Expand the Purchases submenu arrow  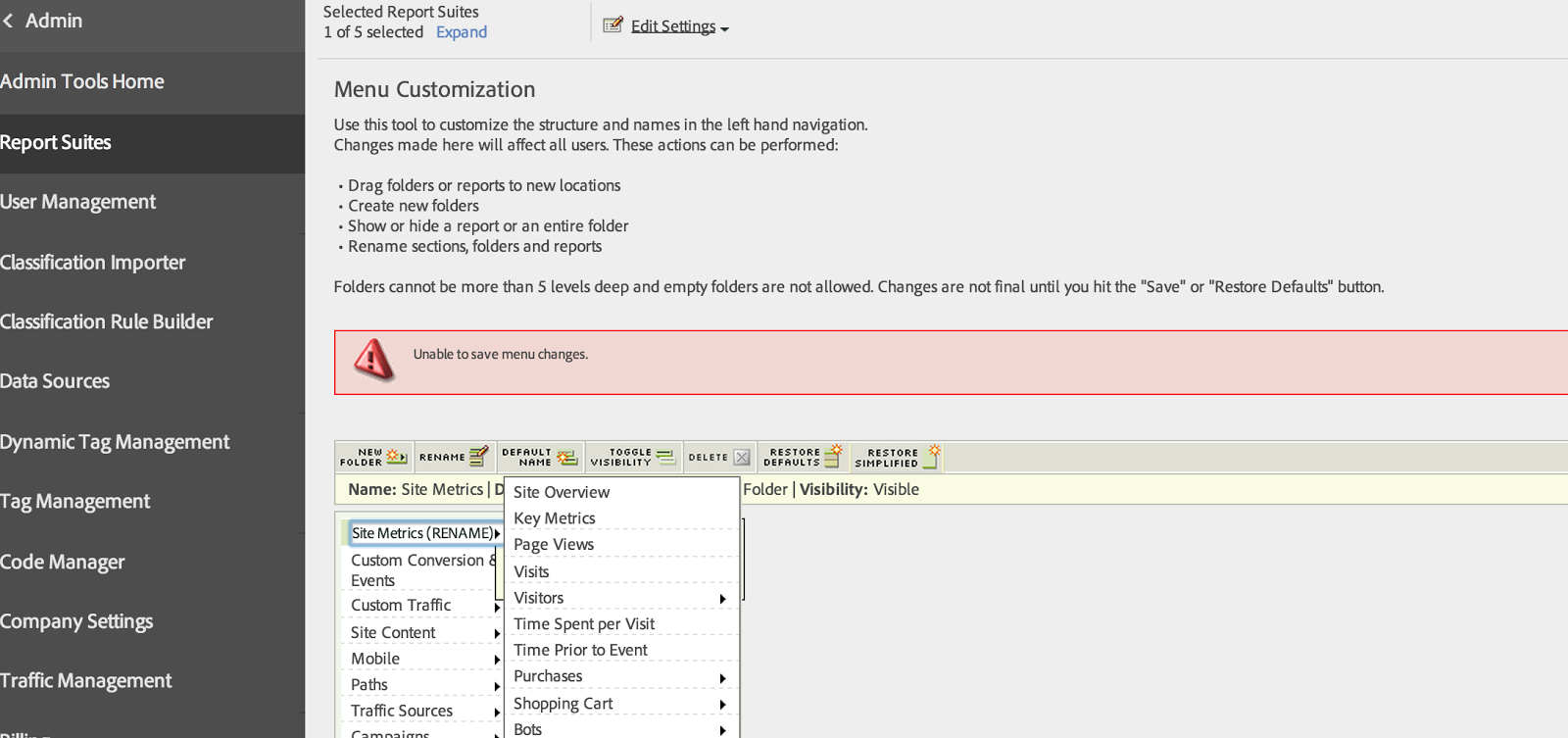[722, 678]
